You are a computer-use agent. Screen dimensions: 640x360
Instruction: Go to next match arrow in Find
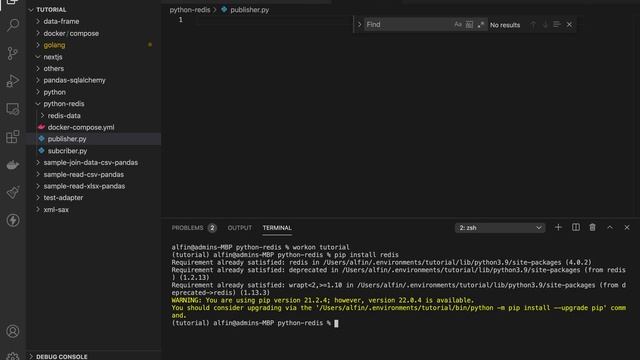coord(545,24)
